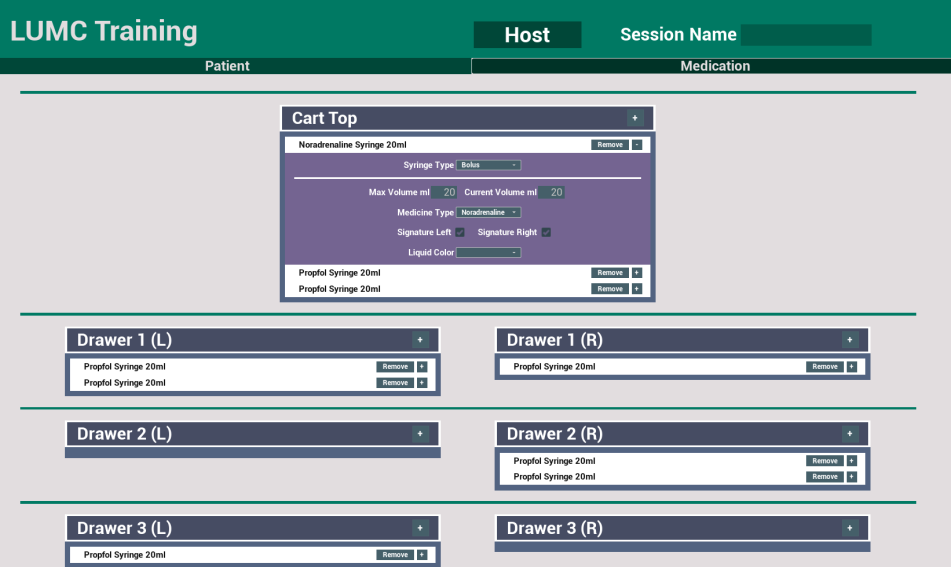Expand second Propfol Syringe row in Drawer 1 (L)
The height and width of the screenshot is (567, 951).
coord(422,383)
